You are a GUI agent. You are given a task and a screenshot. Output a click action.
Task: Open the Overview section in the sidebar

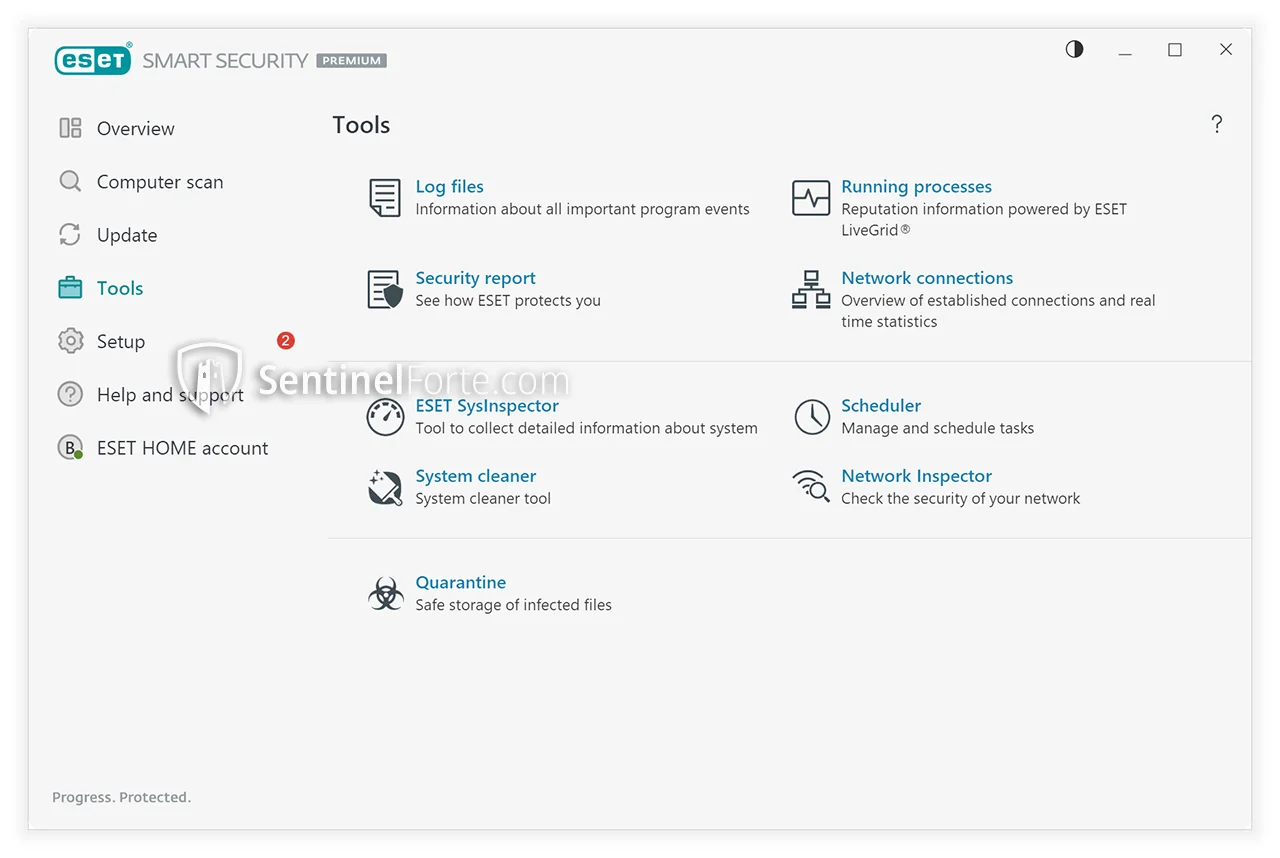[135, 128]
